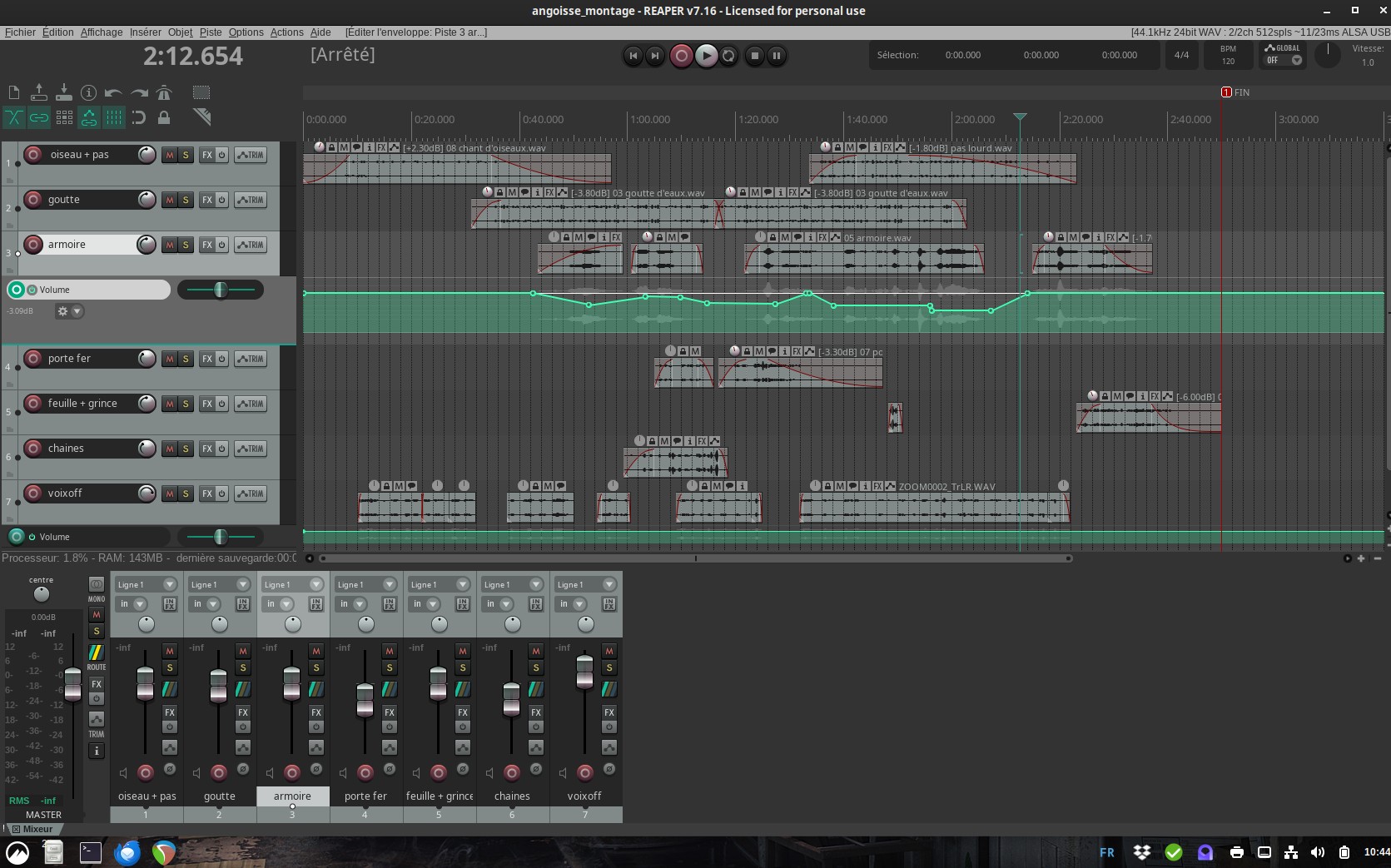Arm recording on the voixoff track
Screen dimensions: 1391x868
pos(33,494)
